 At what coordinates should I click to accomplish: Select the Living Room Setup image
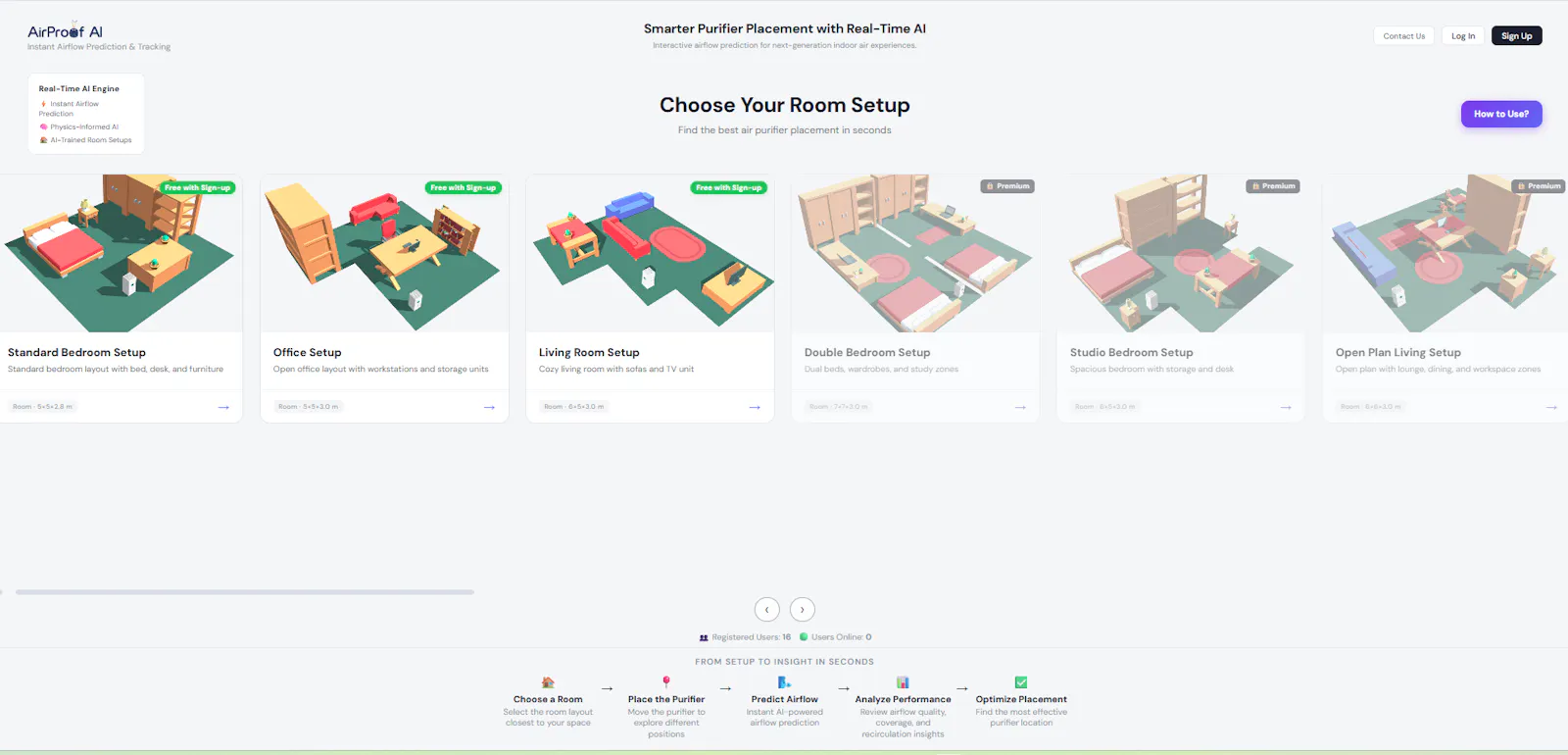click(x=650, y=253)
